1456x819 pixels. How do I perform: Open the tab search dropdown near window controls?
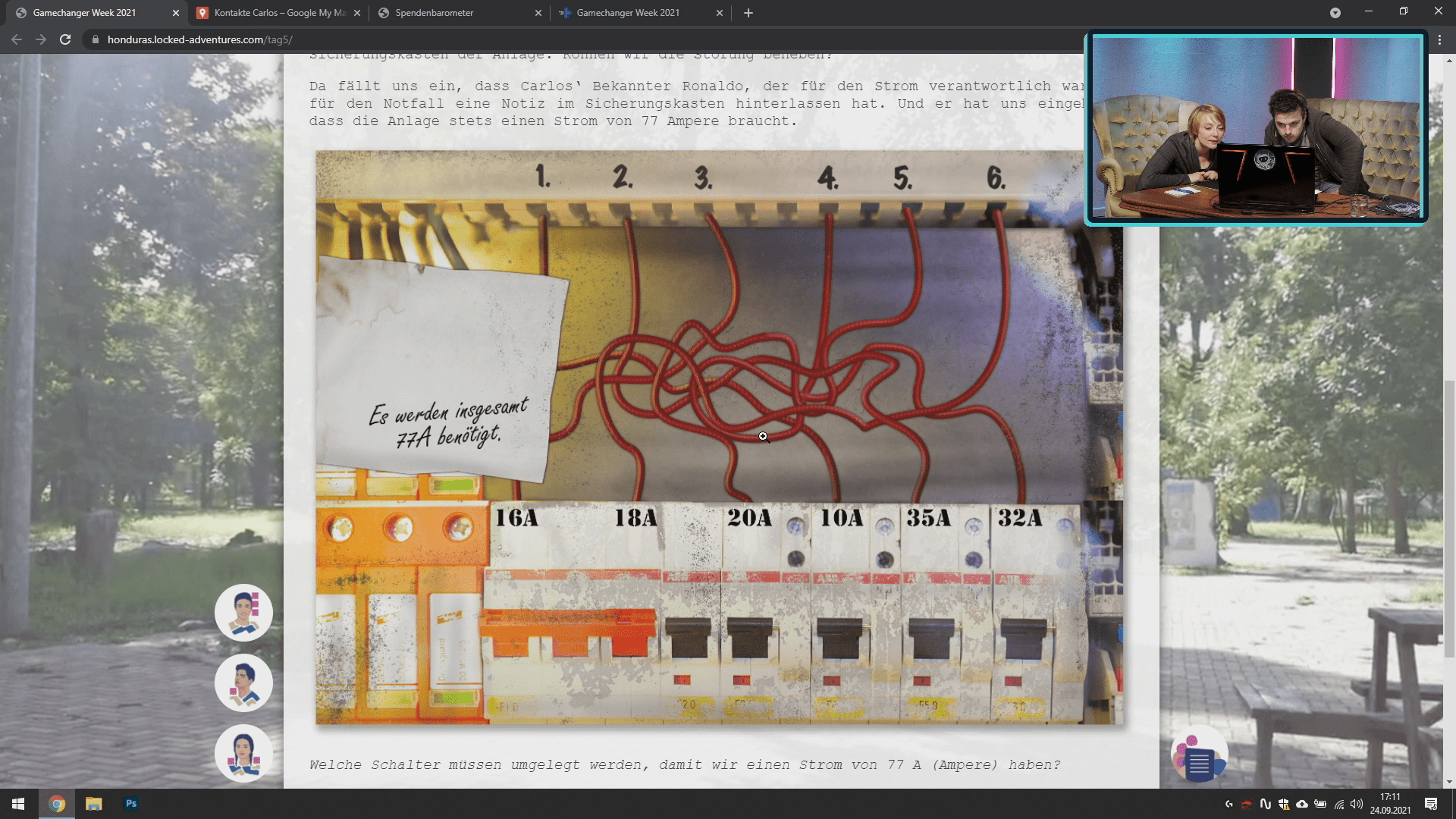coord(1334,13)
